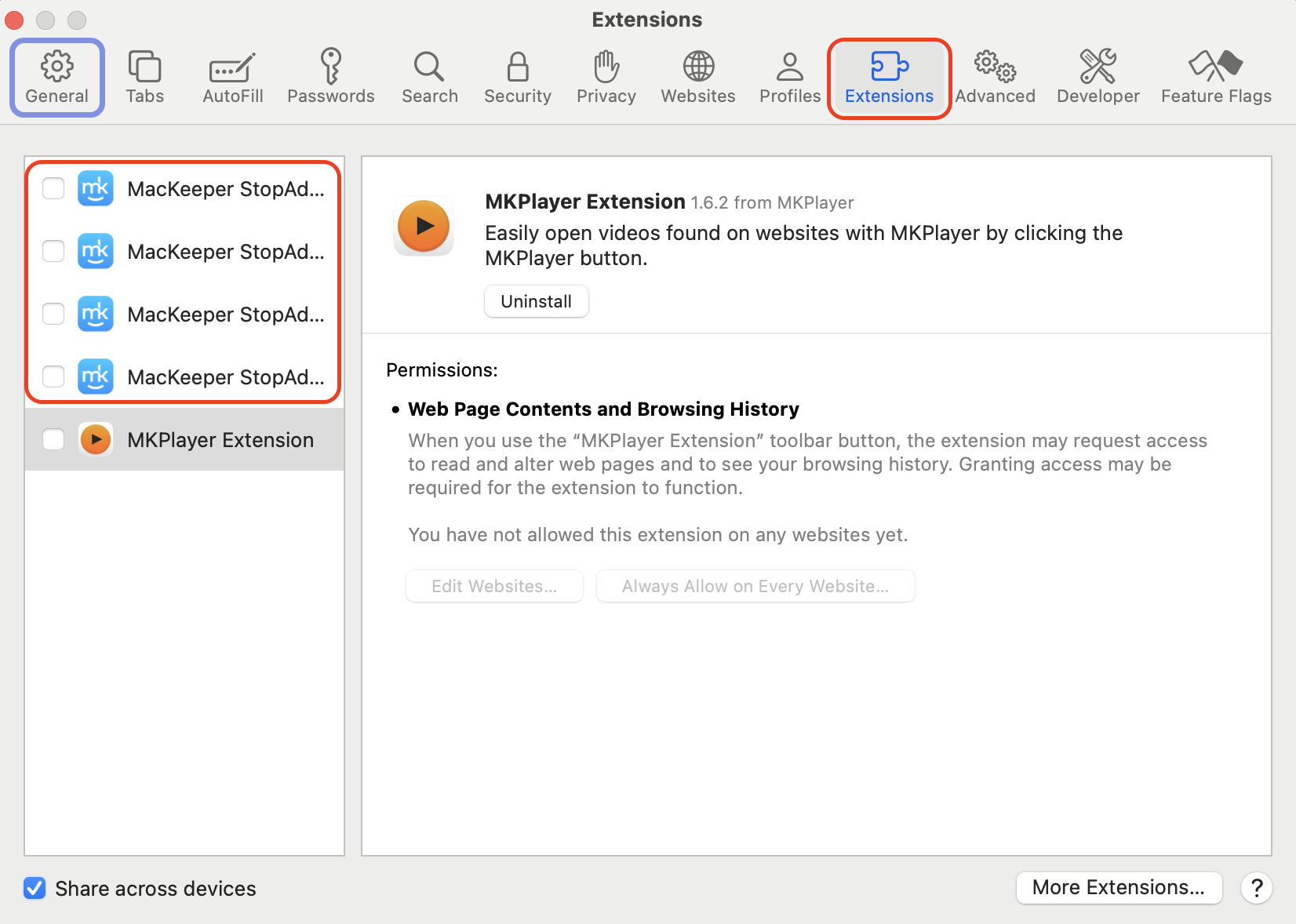Uncheck Share across devices

point(35,888)
